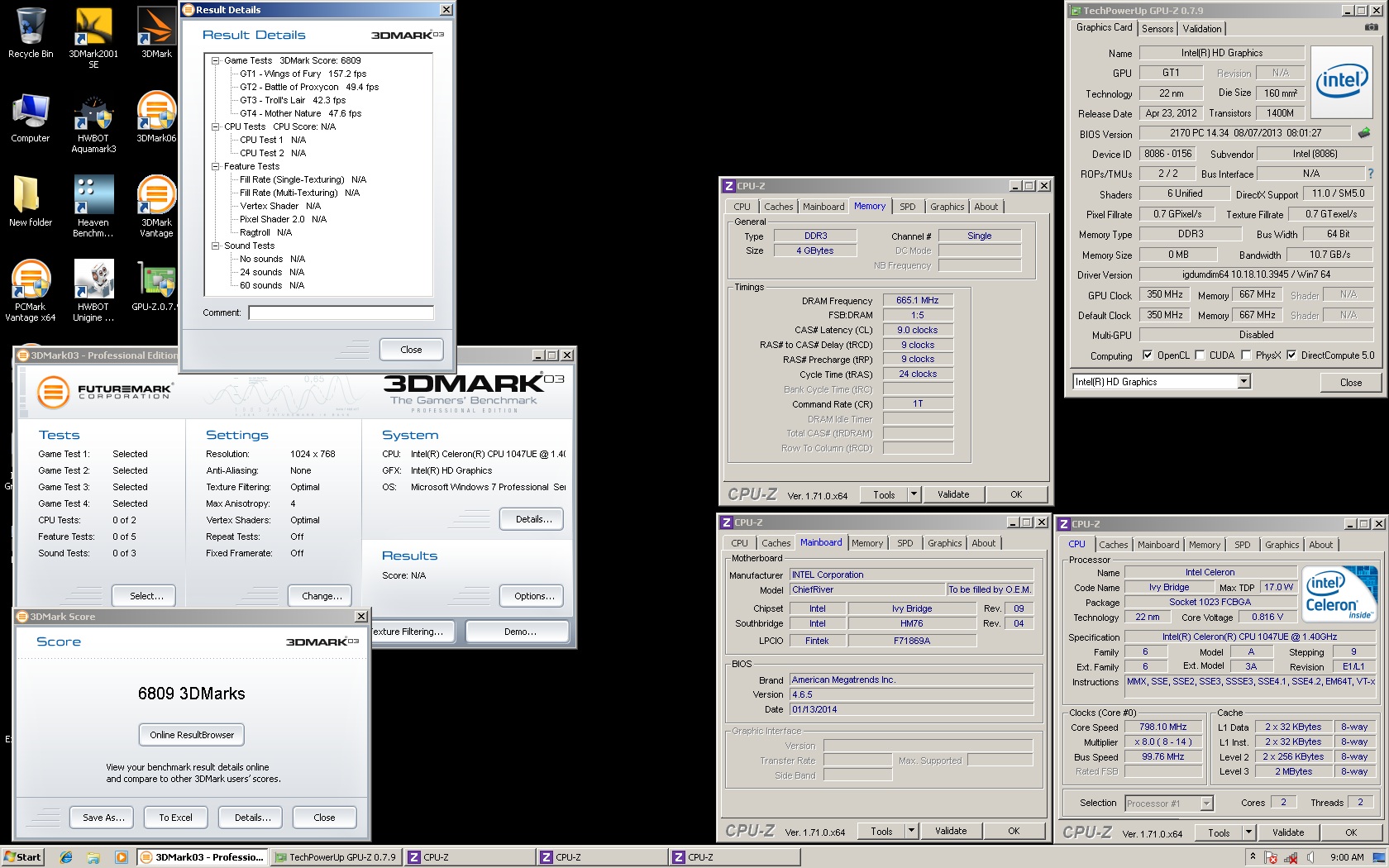Click the To Excel button
The width and height of the screenshot is (1389, 868).
pyautogui.click(x=175, y=818)
